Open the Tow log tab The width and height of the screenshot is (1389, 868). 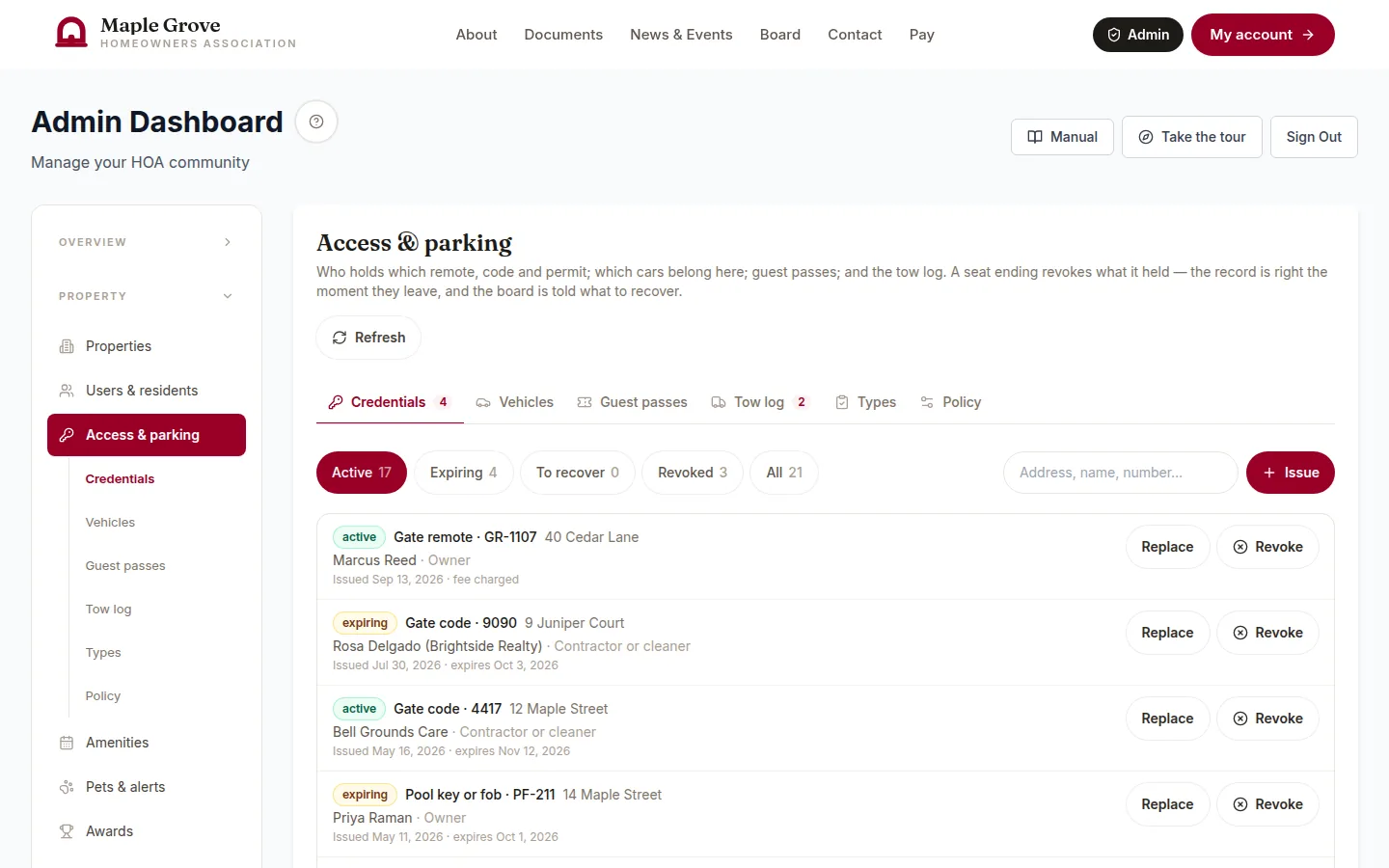coord(759,402)
